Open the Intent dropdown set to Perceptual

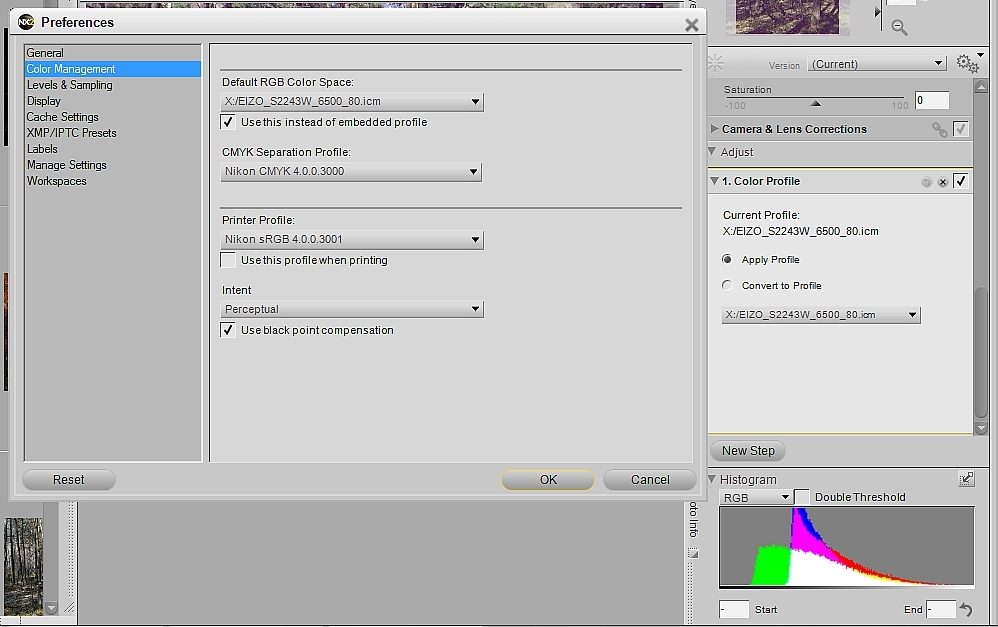(352, 309)
